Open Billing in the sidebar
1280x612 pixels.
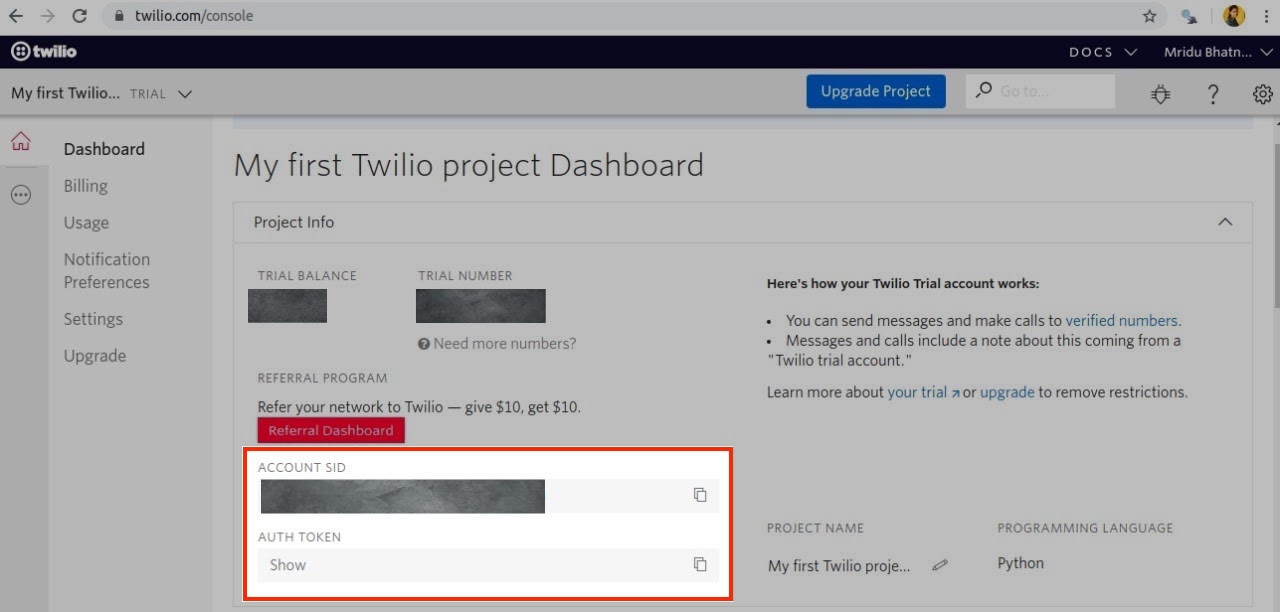pyautogui.click(x=86, y=186)
